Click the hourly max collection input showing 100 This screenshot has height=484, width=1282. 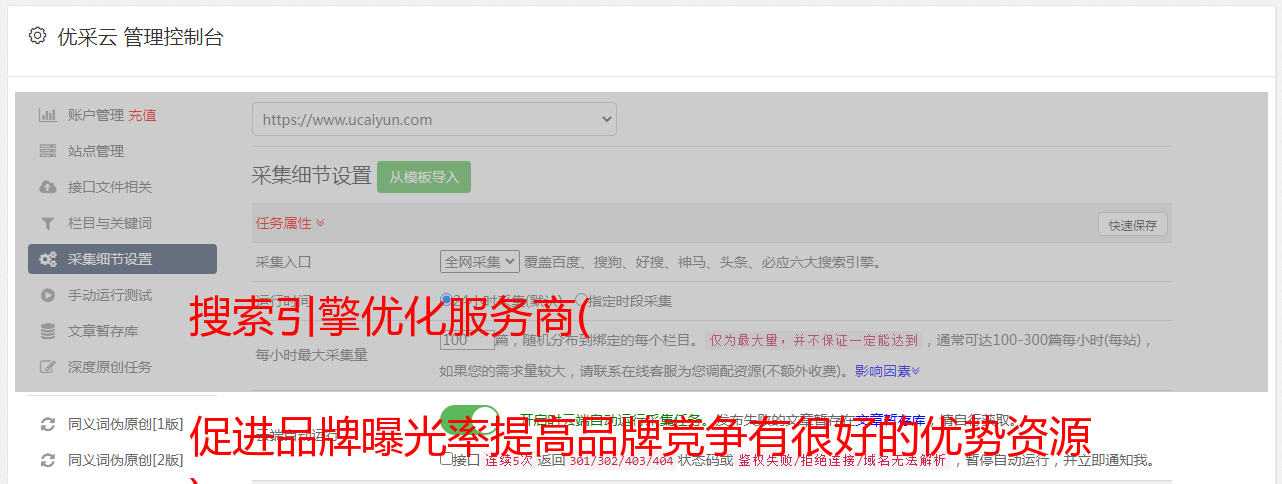click(467, 340)
